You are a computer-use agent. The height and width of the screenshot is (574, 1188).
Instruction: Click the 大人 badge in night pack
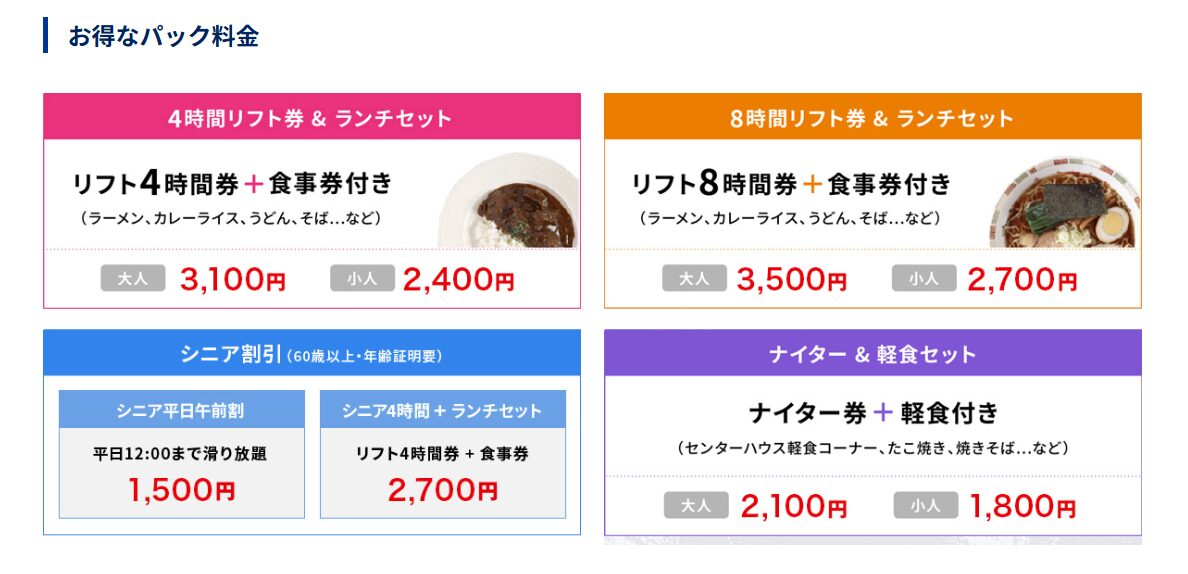coord(695,506)
